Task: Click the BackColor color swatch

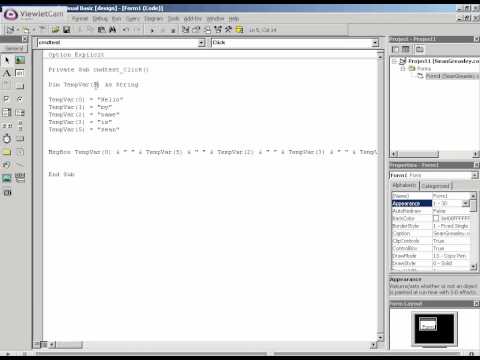Action: (436, 218)
